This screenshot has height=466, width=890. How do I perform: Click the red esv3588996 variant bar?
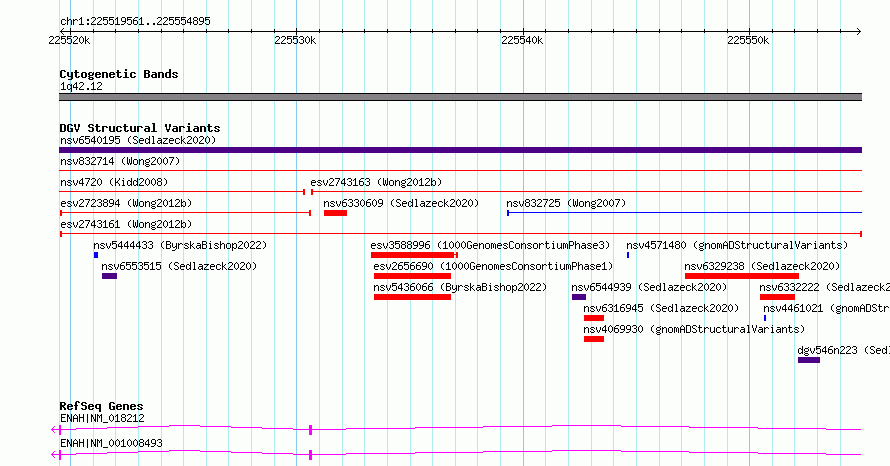[414, 255]
